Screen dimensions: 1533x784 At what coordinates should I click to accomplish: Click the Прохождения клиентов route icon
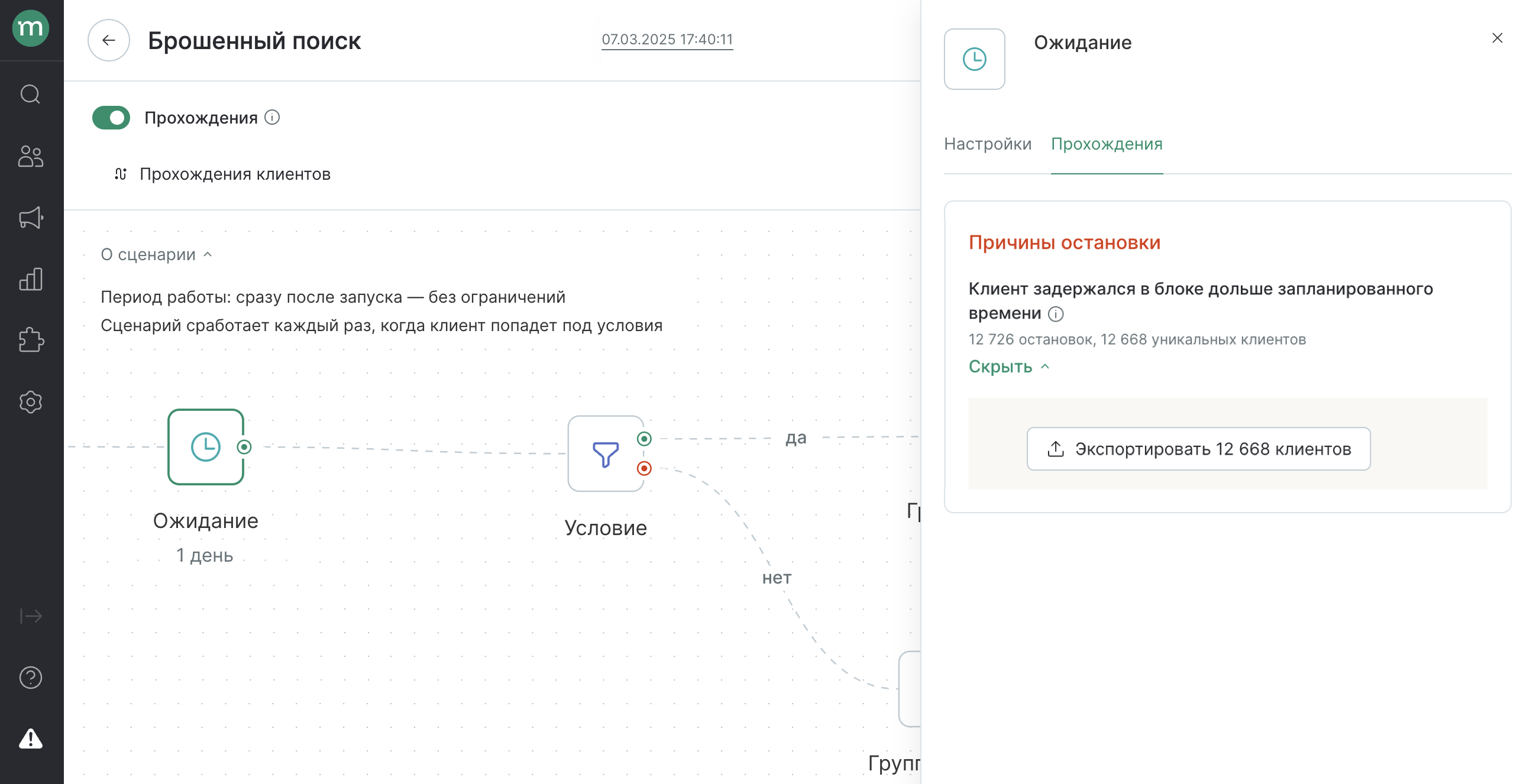pyautogui.click(x=121, y=174)
